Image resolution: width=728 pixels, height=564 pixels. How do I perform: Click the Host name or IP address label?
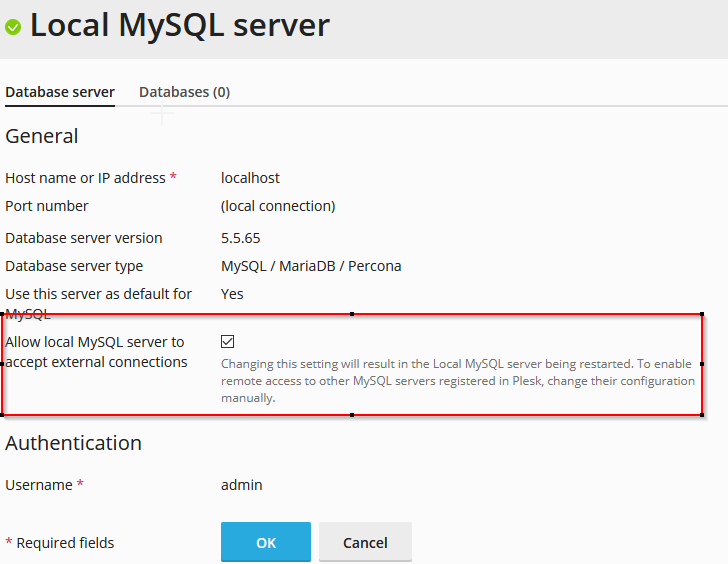coord(85,178)
